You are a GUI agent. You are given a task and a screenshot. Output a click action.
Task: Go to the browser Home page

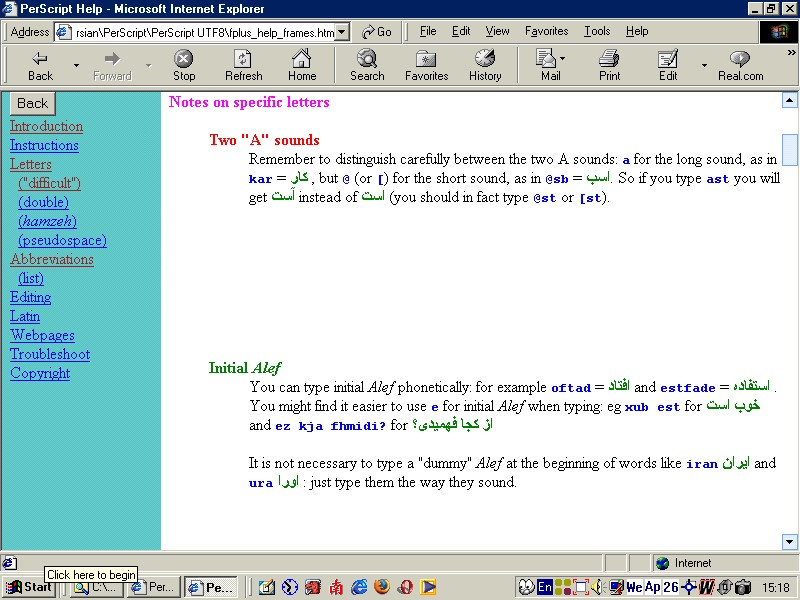tap(302, 62)
